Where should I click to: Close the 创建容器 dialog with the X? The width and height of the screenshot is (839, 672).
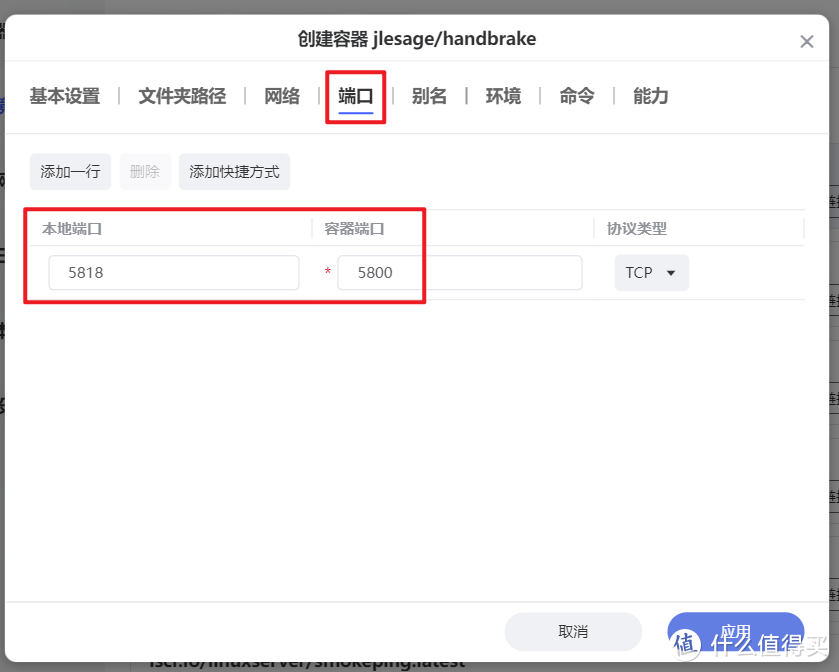(x=805, y=41)
